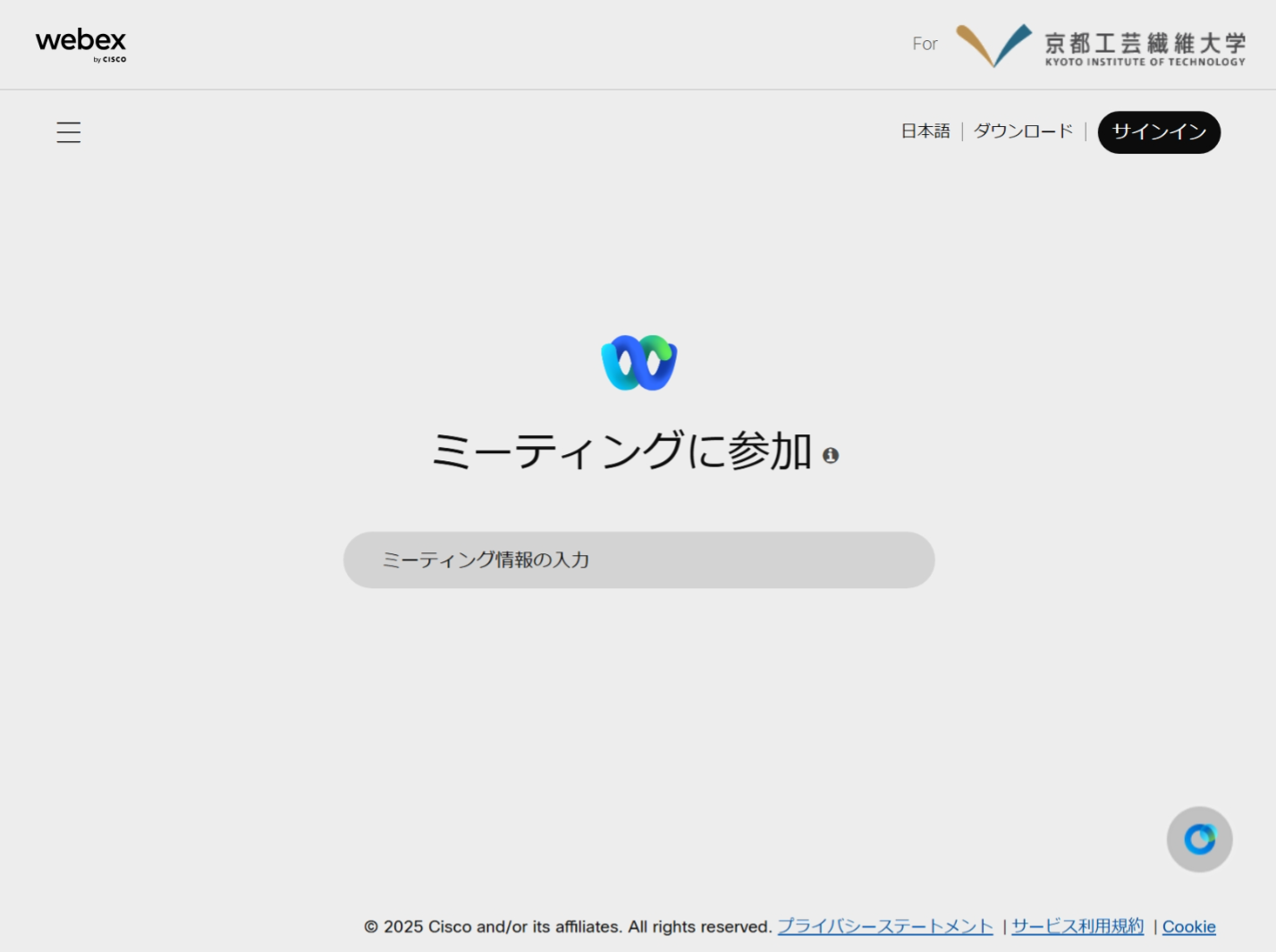1276x952 pixels.
Task: Click the colorful Webex logo above the heading
Action: pos(639,362)
